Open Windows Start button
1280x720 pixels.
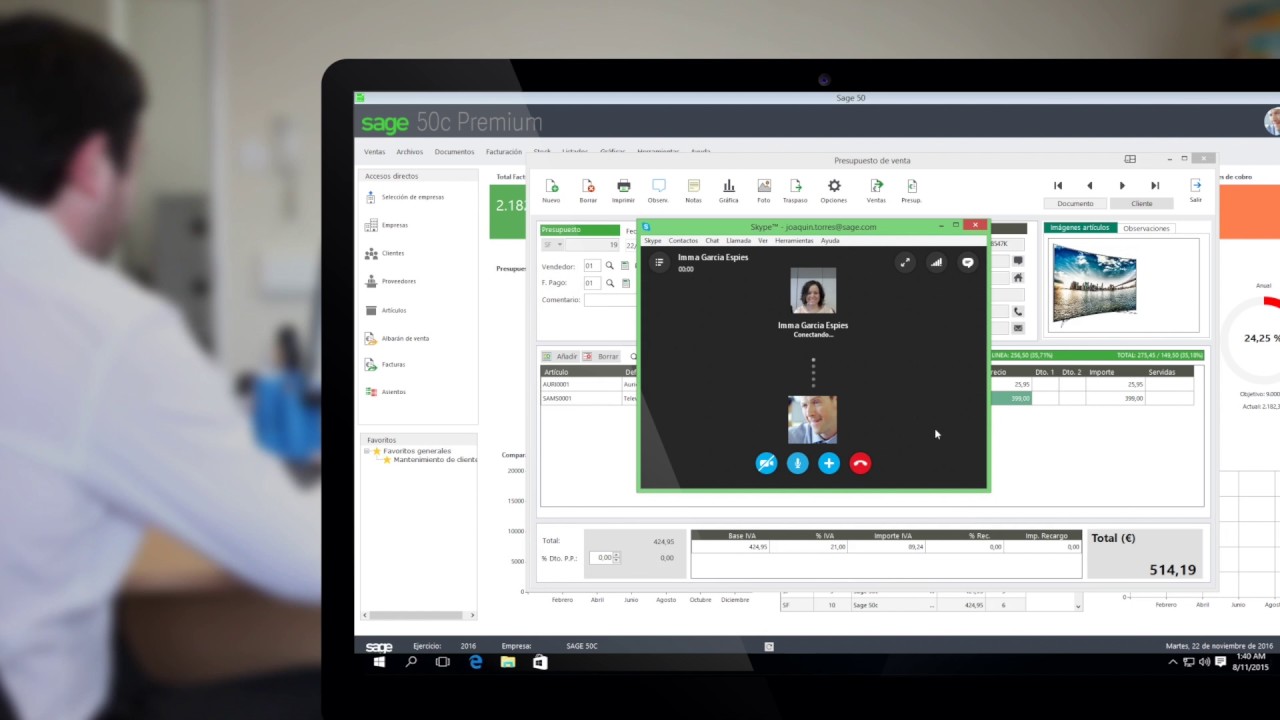pos(379,662)
